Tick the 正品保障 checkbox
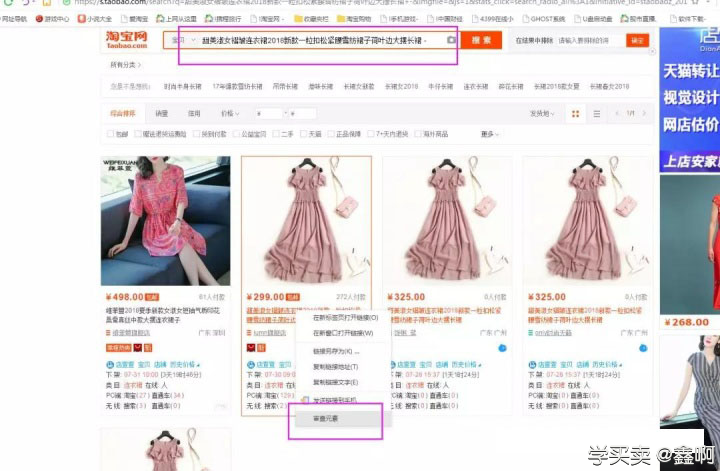Viewport: 720px width, 471px height. [x=331, y=134]
